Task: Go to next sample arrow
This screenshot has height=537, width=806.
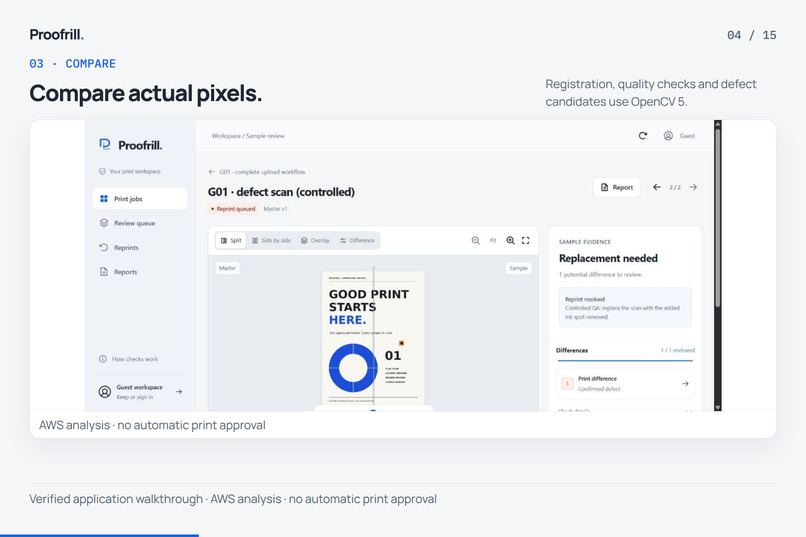Action: click(x=693, y=187)
